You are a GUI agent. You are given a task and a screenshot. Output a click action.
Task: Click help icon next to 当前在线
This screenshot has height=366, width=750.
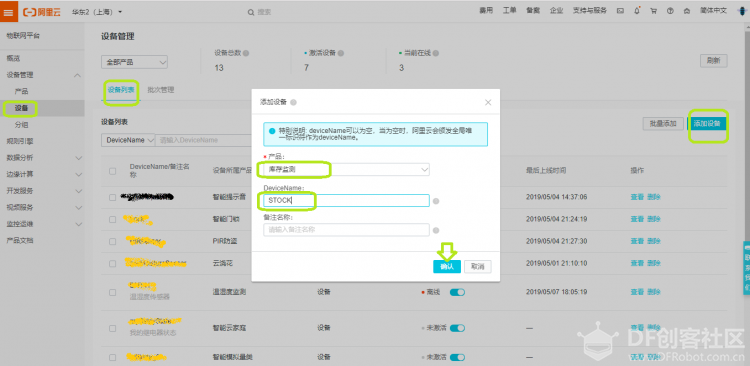point(436,54)
